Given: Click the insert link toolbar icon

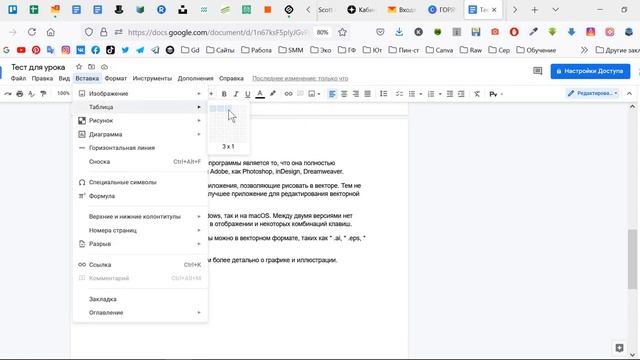Looking at the screenshot, I should pos(288,94).
